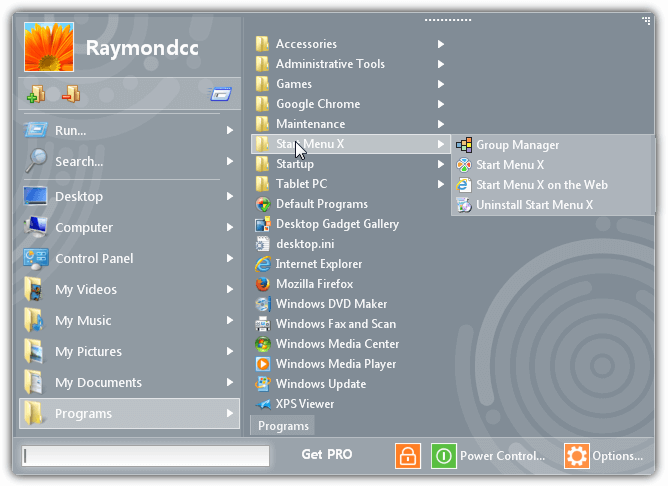Click the Run... label
The image size is (668, 486).
tap(70, 130)
